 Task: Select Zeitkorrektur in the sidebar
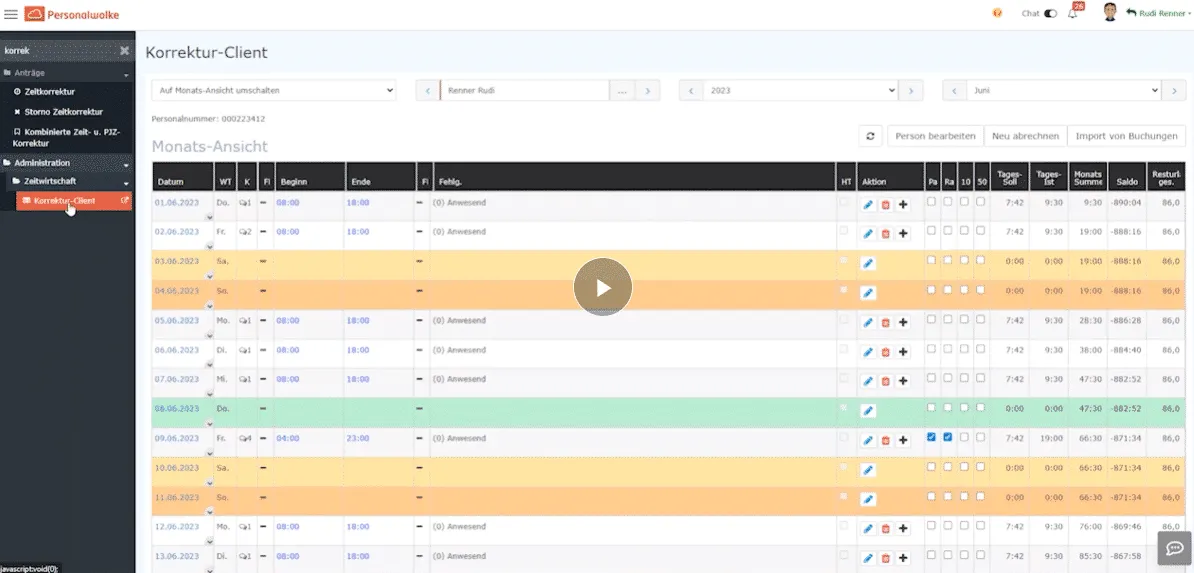pyautogui.click(x=49, y=92)
